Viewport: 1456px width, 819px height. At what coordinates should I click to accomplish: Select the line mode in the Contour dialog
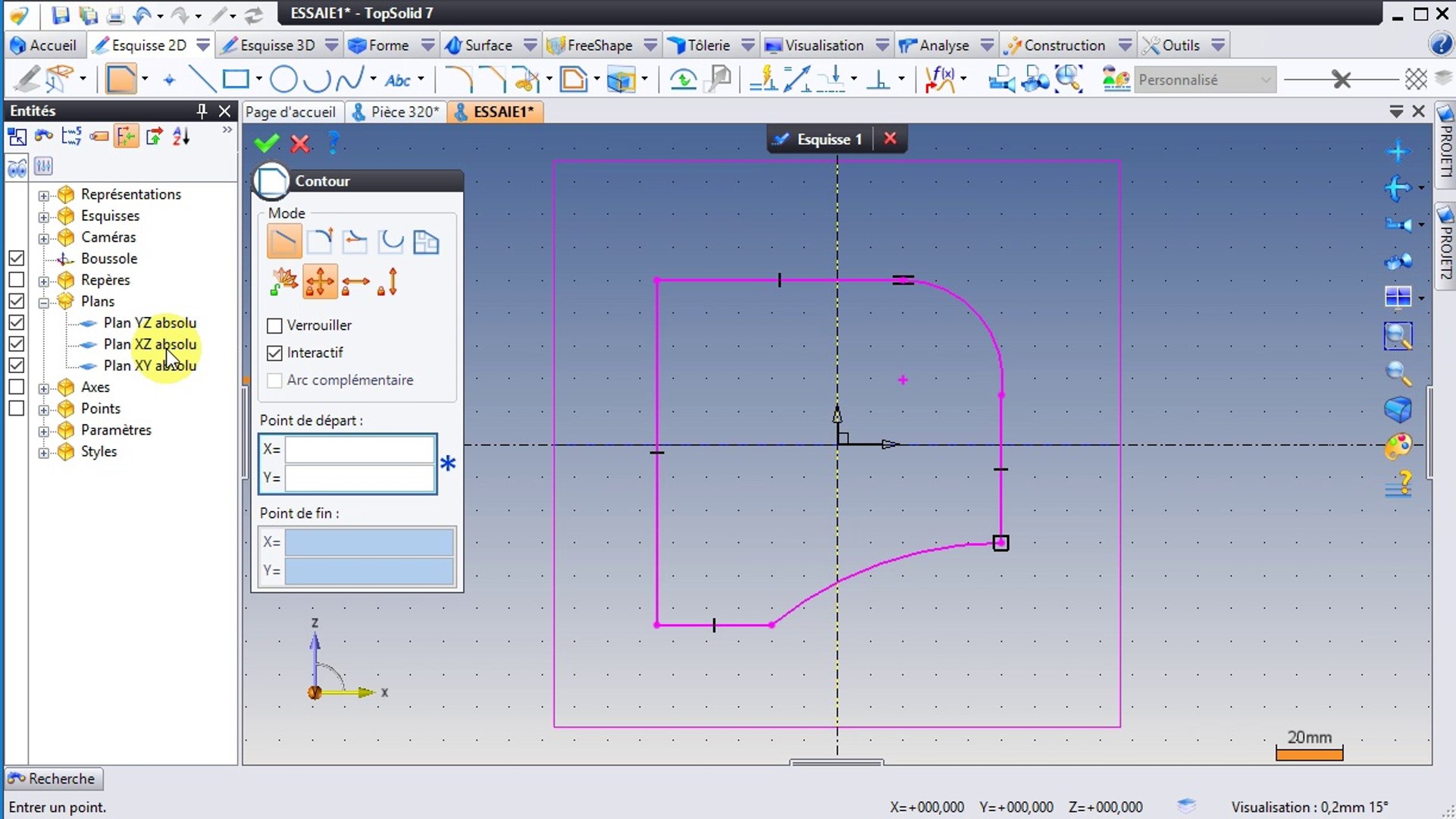(284, 242)
